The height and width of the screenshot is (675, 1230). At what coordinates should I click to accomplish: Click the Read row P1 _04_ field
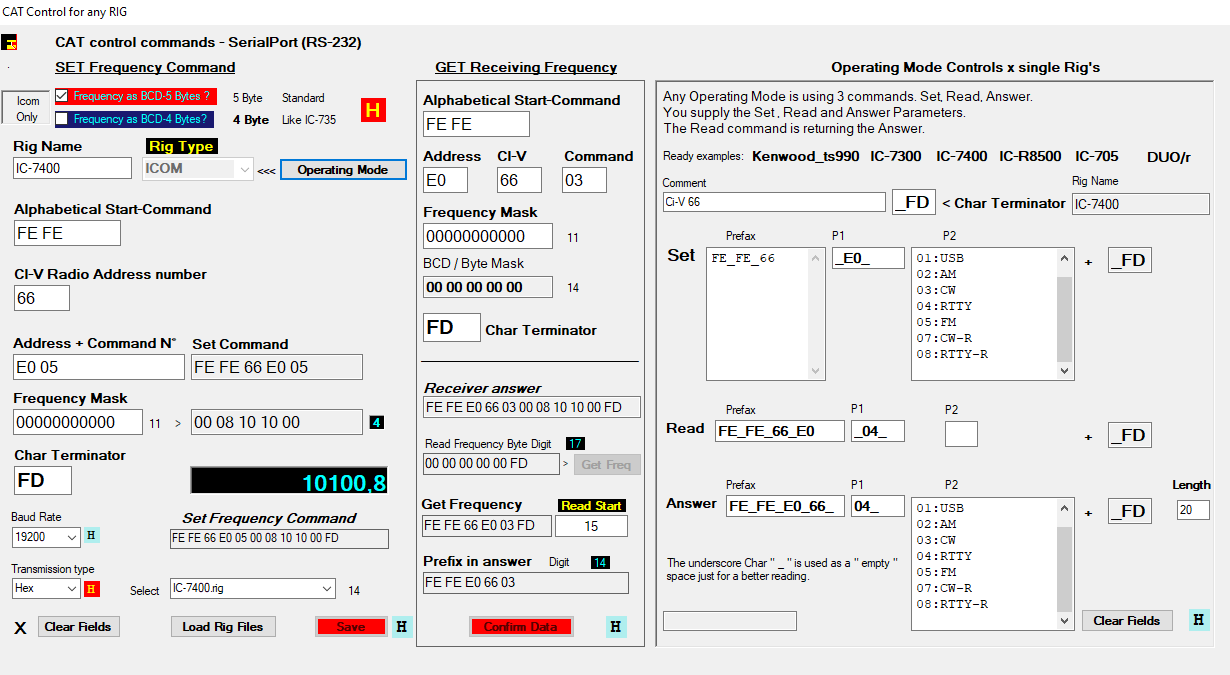(x=877, y=431)
